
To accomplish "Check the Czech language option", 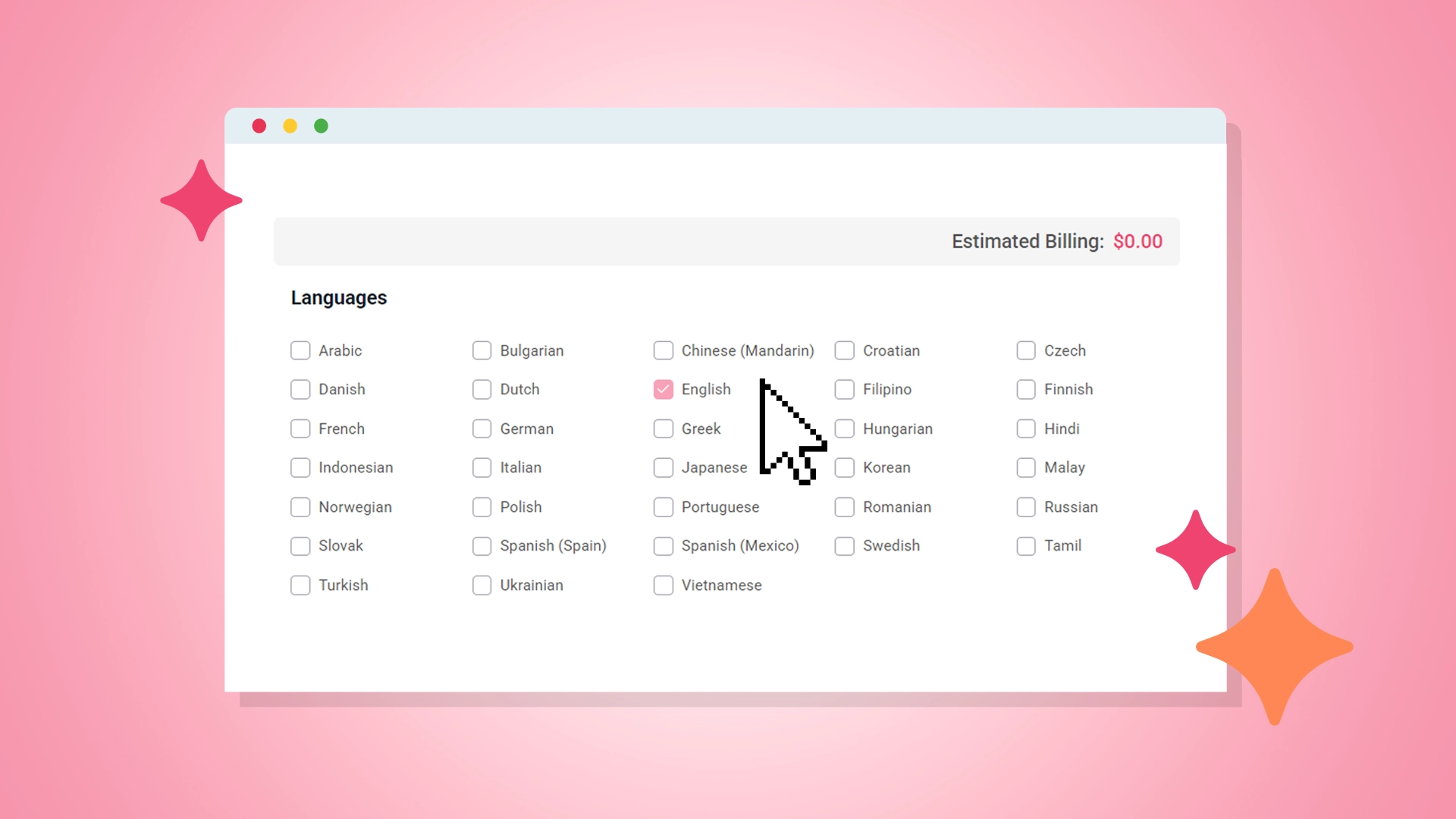I will tap(1025, 350).
